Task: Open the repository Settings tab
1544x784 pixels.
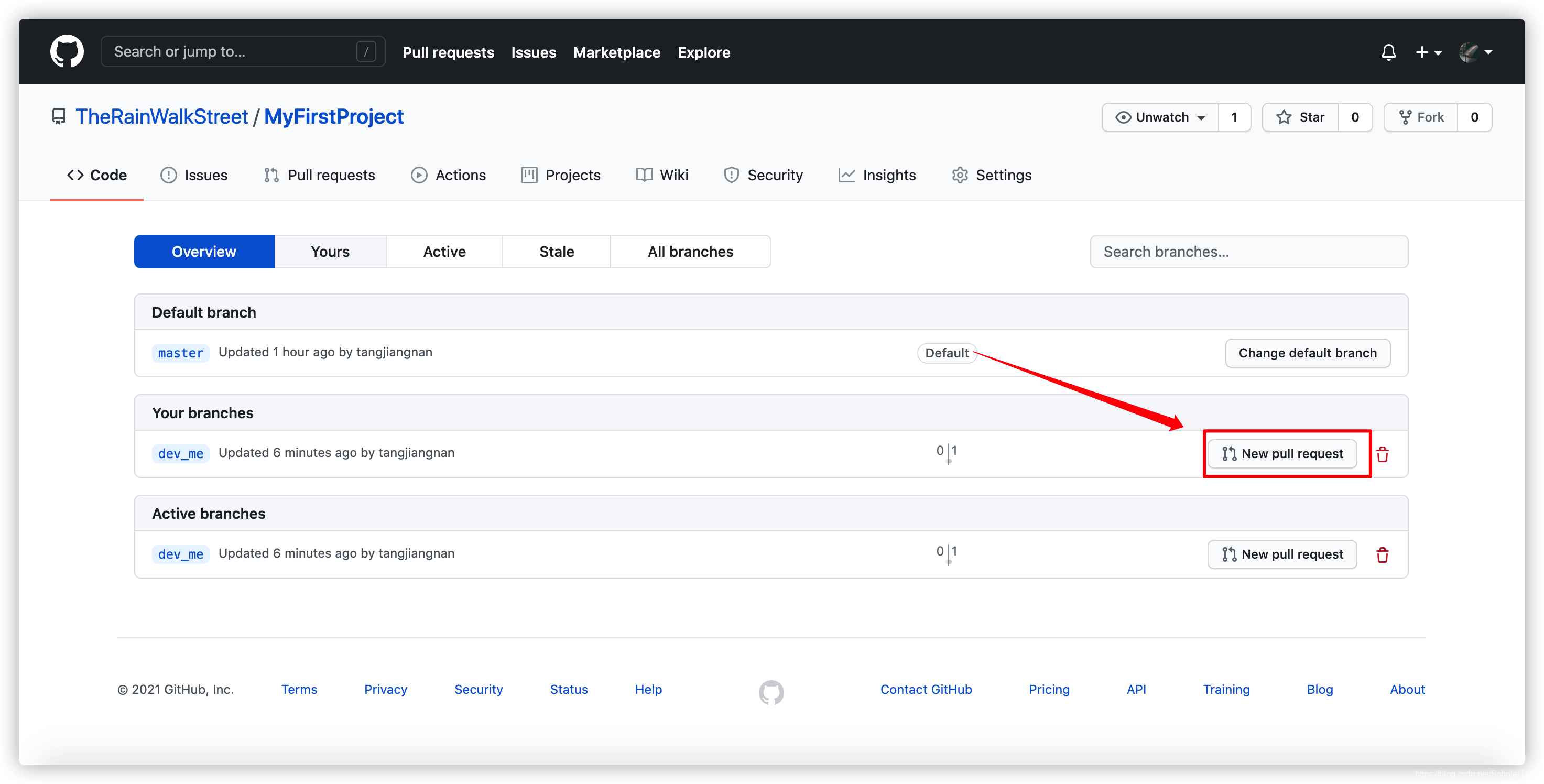Action: coord(992,175)
